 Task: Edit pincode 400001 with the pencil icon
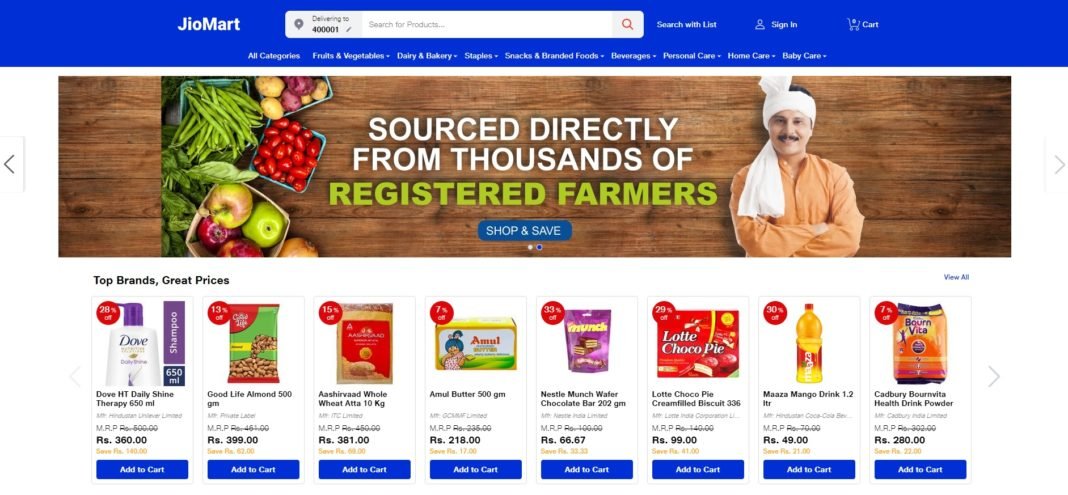[x=349, y=30]
